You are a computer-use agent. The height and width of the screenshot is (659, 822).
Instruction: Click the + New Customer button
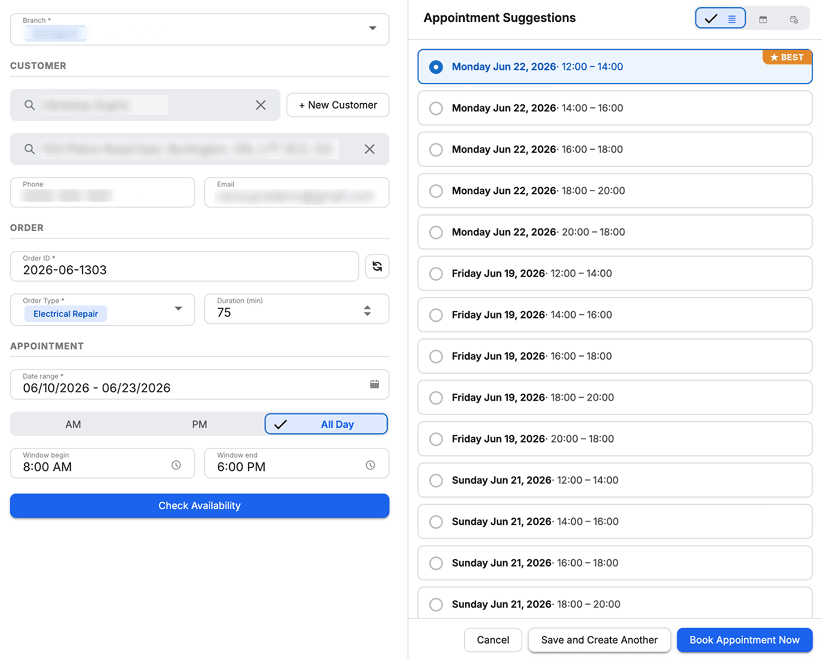[338, 105]
